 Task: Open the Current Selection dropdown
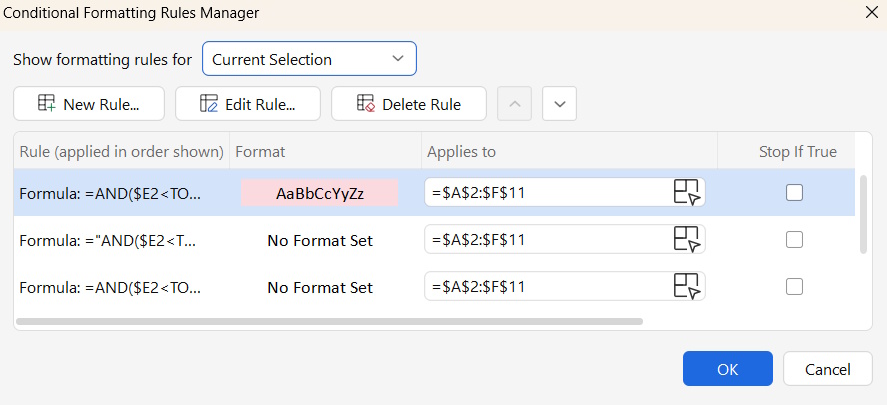[309, 58]
